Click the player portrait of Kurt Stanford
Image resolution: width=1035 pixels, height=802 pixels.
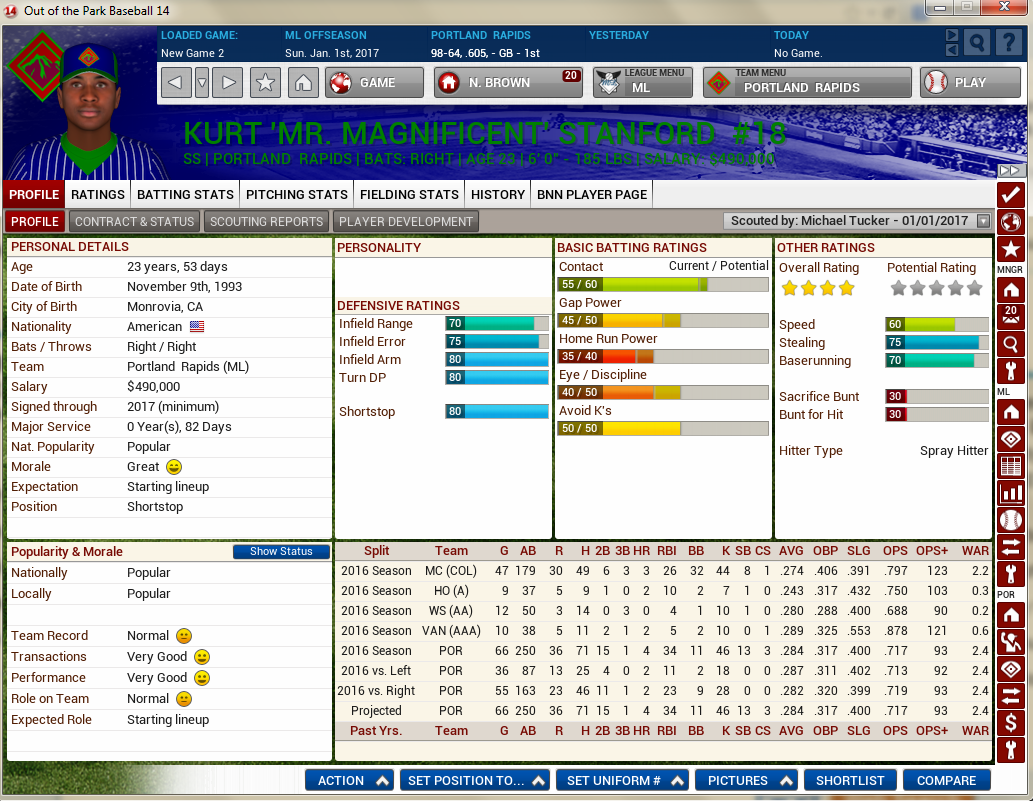(90, 112)
